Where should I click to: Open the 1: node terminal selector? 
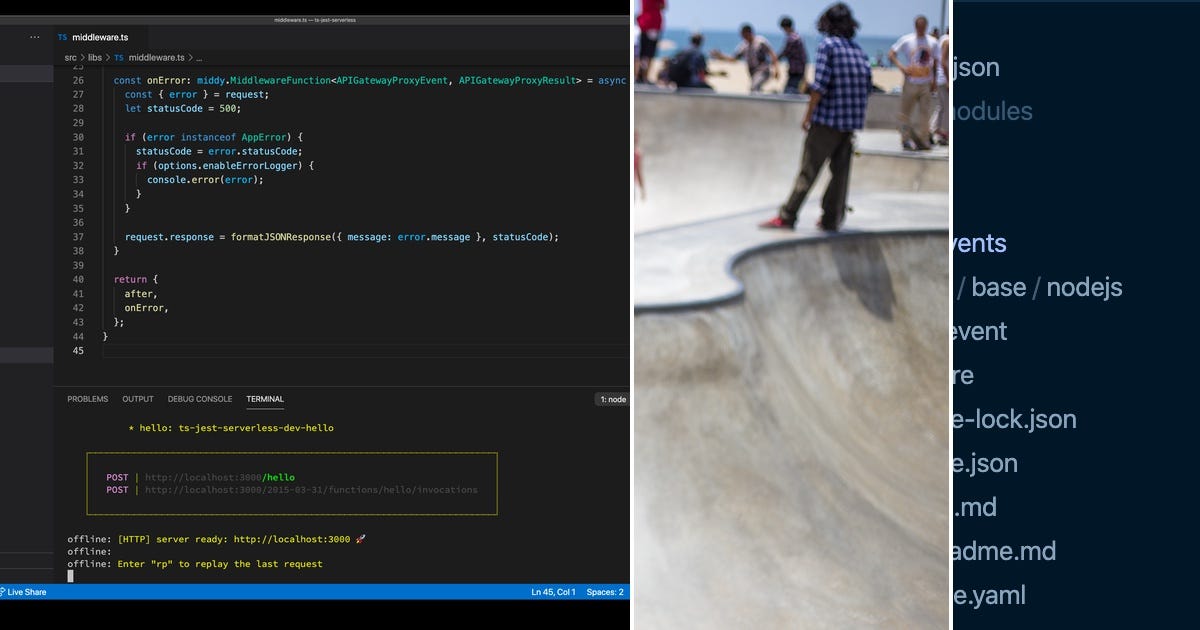[611, 399]
